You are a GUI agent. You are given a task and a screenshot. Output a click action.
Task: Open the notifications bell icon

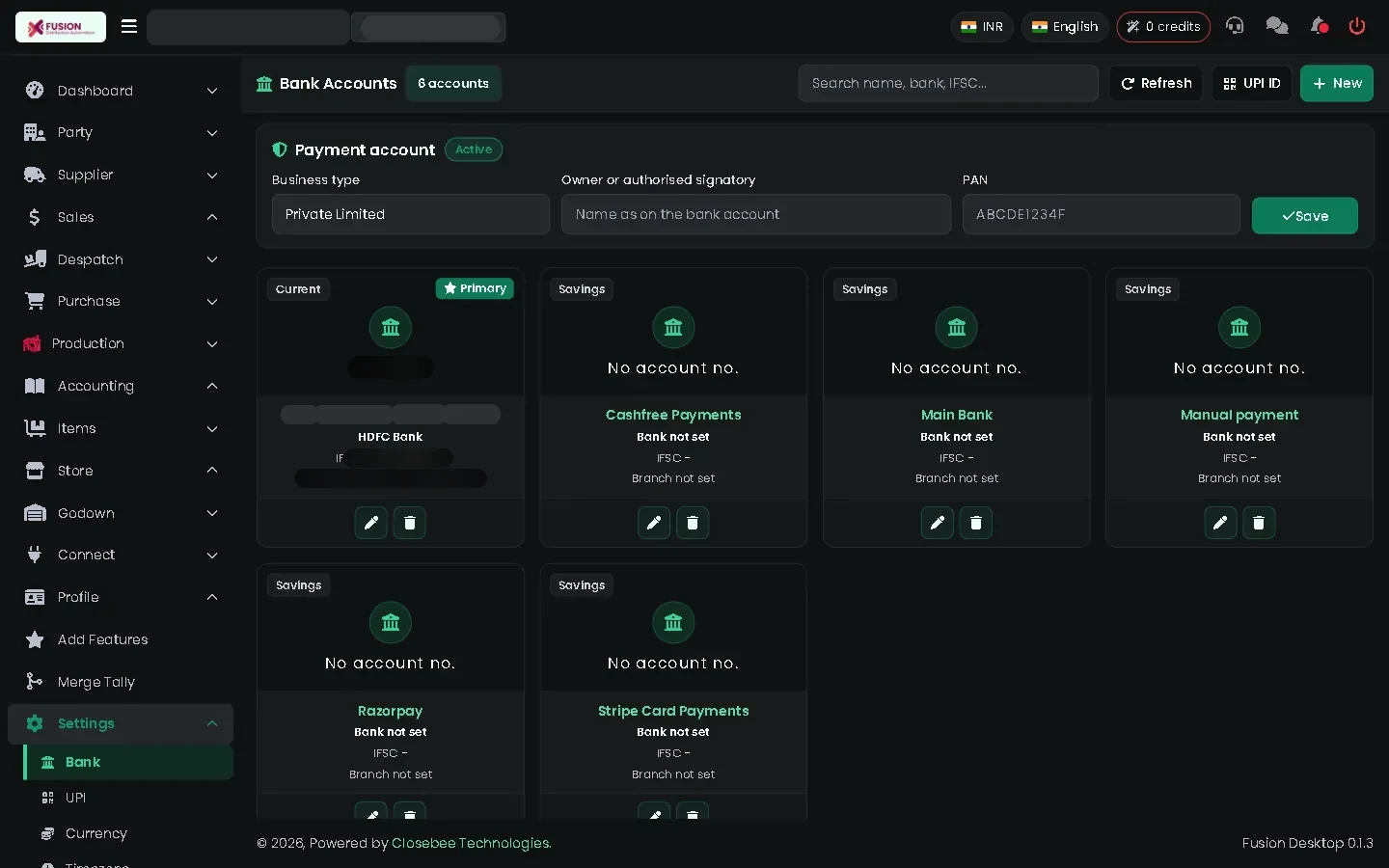[x=1319, y=26]
